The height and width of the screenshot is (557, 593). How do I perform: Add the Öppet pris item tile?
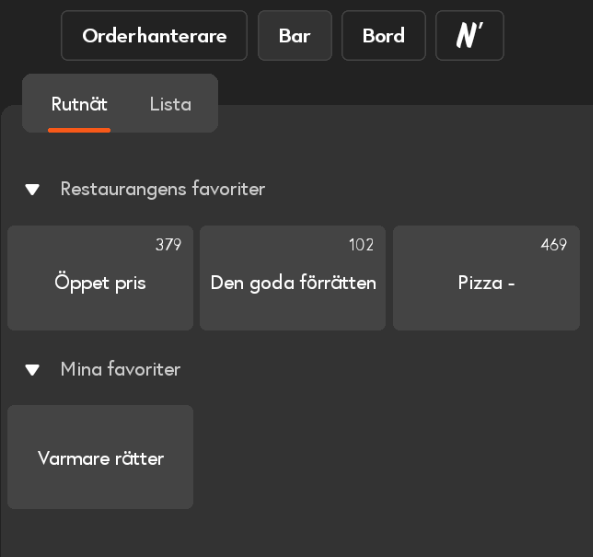click(100, 278)
